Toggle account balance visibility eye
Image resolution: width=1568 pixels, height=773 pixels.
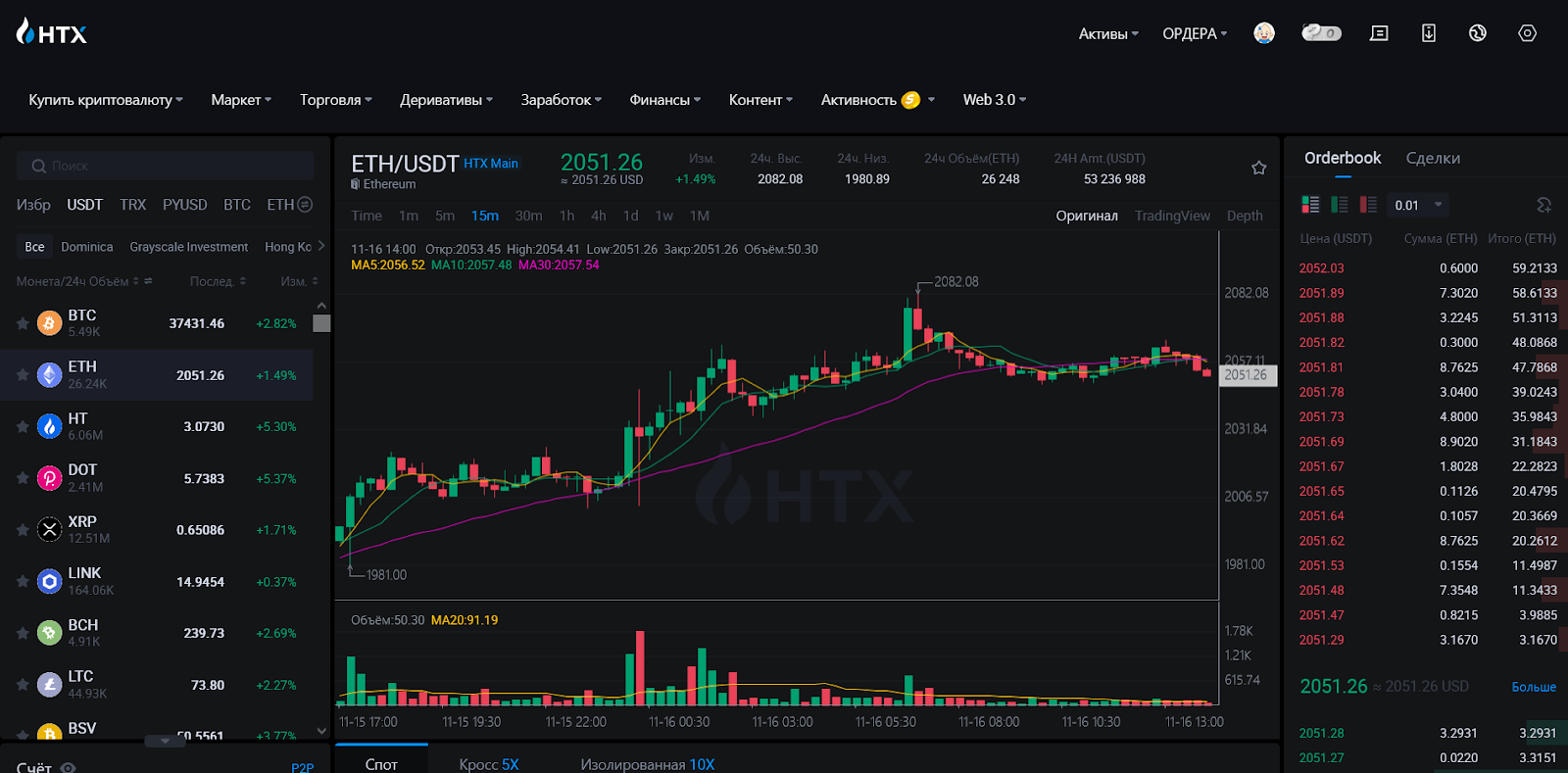(68, 768)
